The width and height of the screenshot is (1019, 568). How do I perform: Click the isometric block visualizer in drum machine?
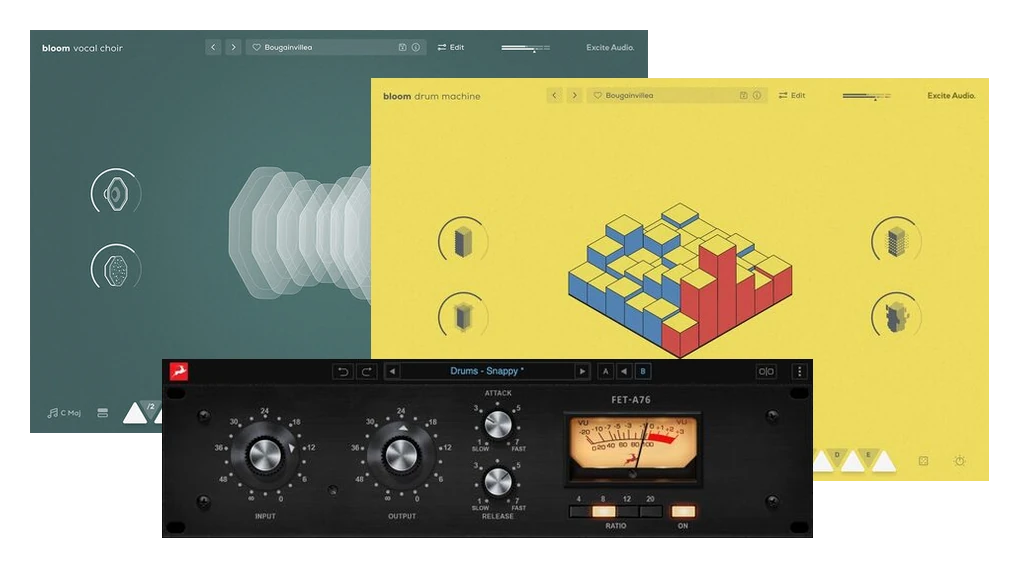tap(680, 280)
